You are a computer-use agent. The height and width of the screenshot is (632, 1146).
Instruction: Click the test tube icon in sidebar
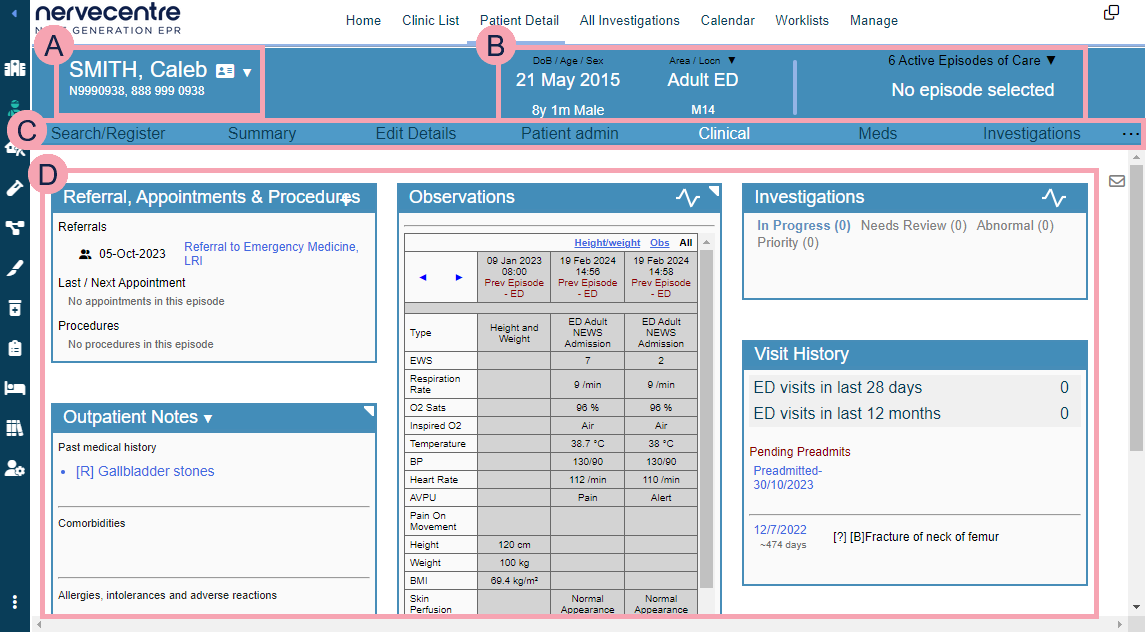(14, 187)
